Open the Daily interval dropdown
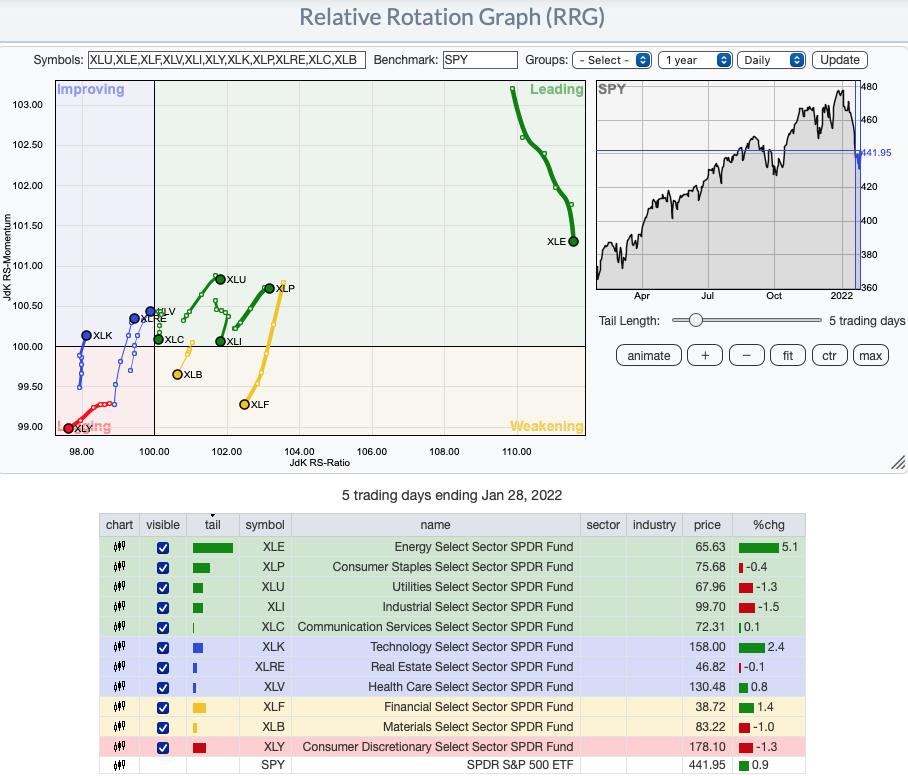This screenshot has width=908, height=776. (x=772, y=60)
